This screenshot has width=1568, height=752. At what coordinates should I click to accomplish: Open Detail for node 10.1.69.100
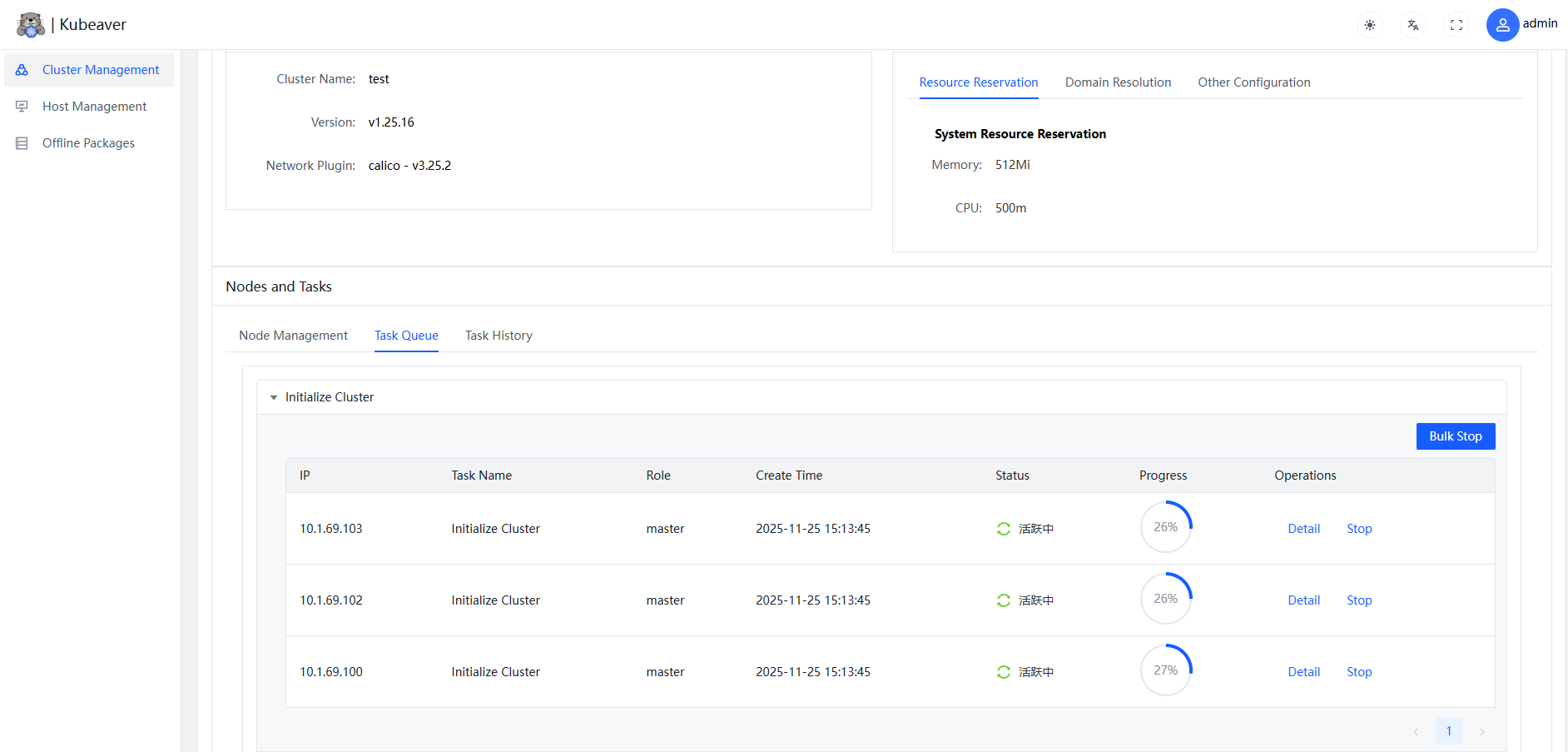(1304, 672)
